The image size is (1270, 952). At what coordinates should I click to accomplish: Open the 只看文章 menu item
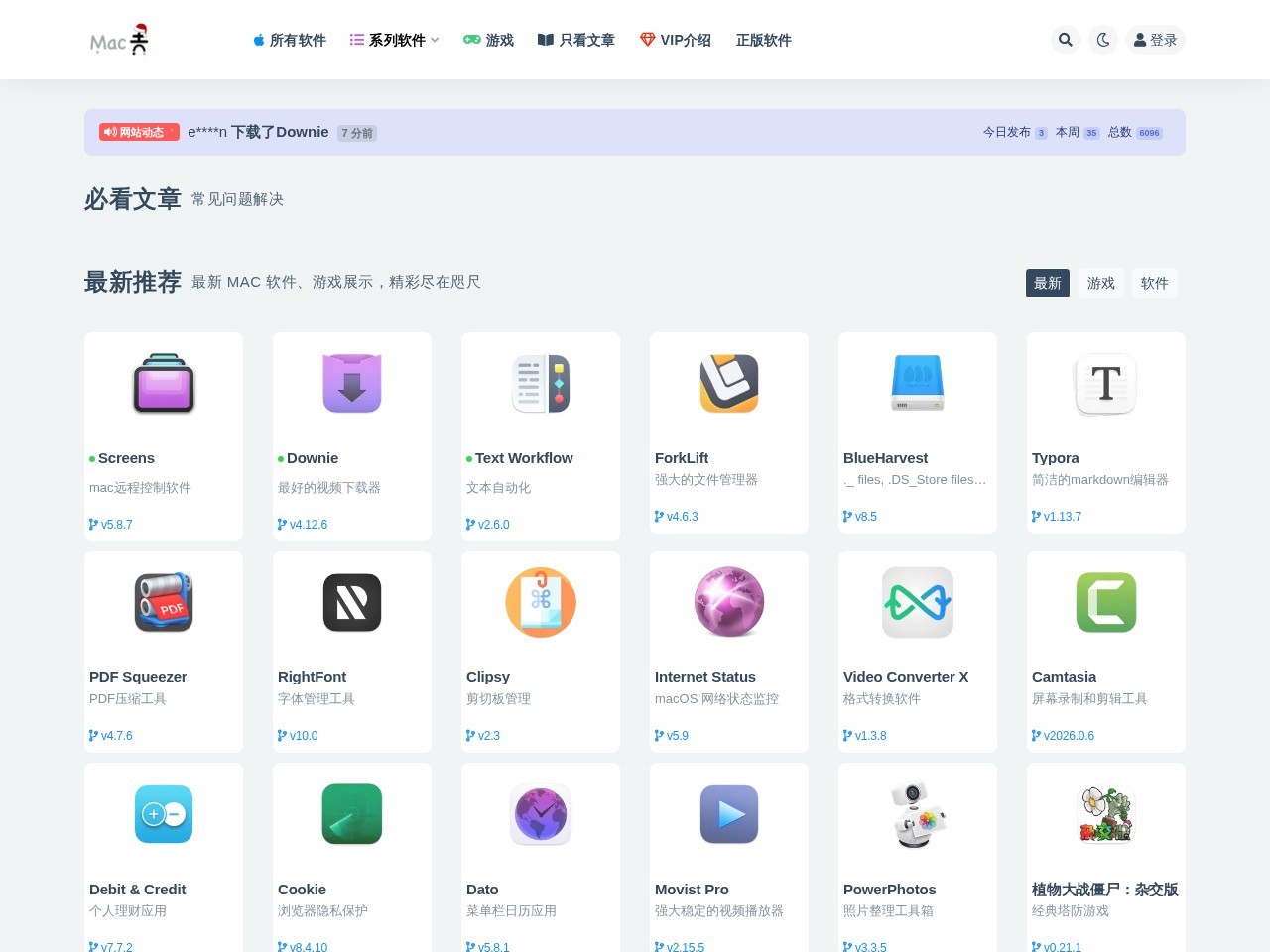tap(576, 40)
